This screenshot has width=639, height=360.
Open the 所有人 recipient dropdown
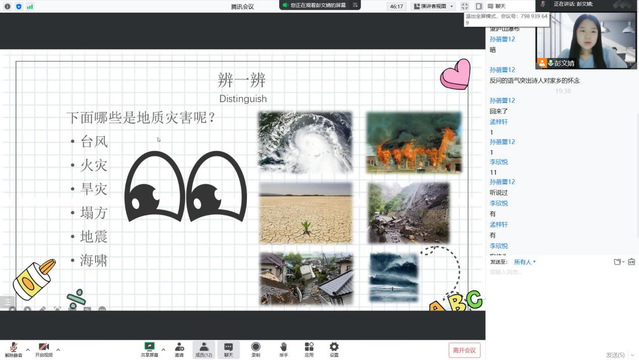point(524,262)
